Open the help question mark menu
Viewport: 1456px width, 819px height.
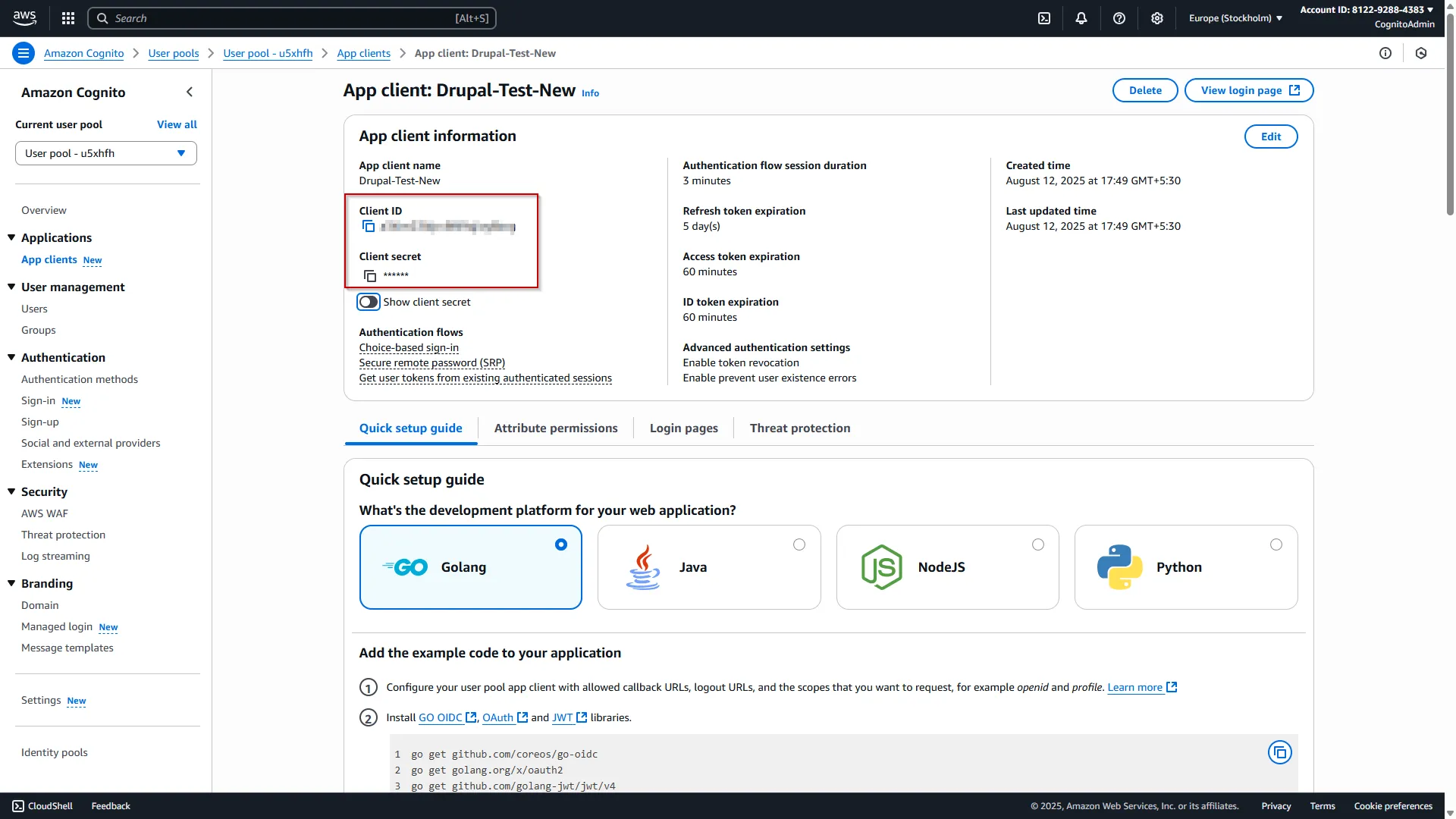point(1119,18)
